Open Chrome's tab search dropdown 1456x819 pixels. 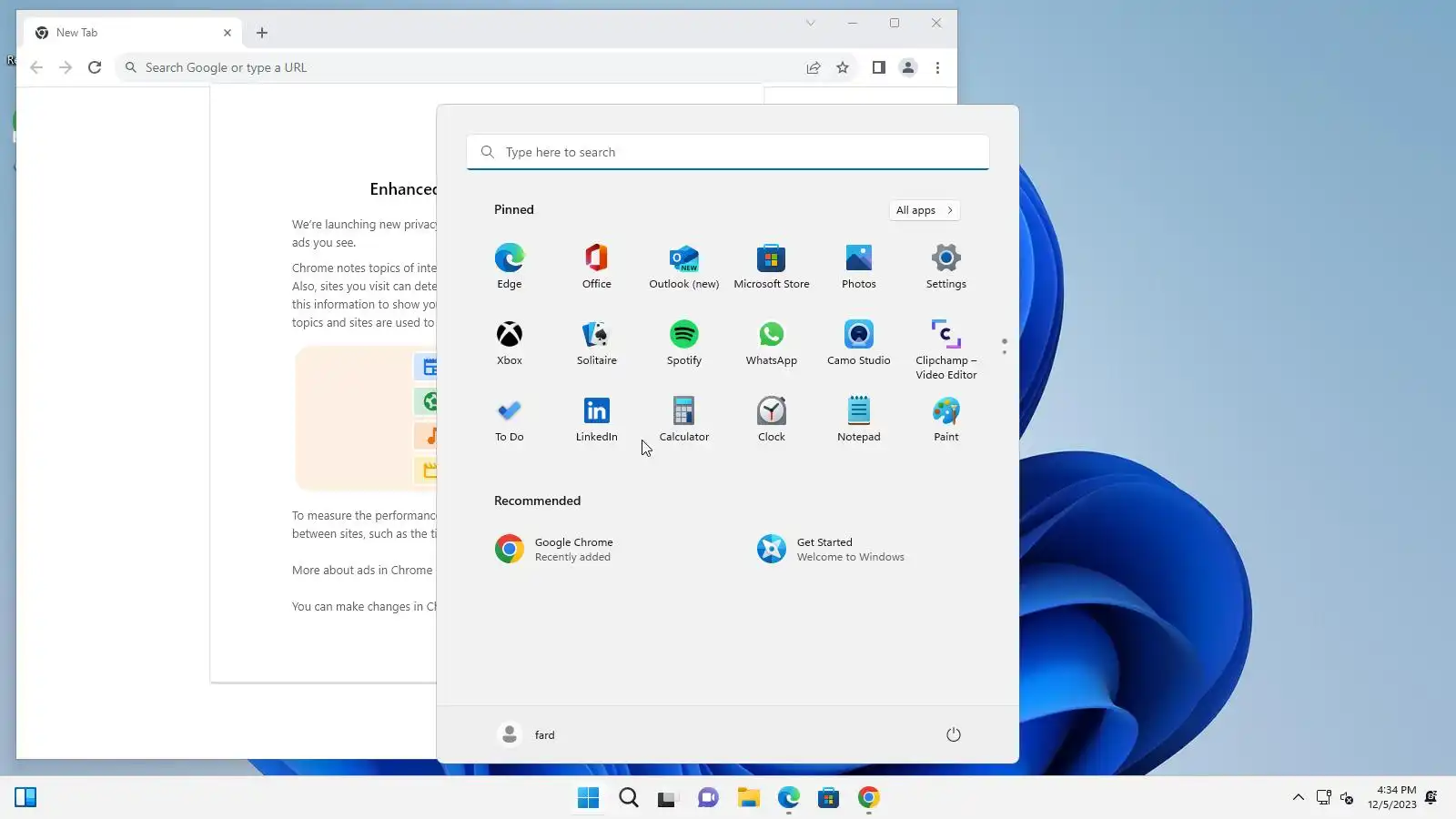tap(810, 23)
